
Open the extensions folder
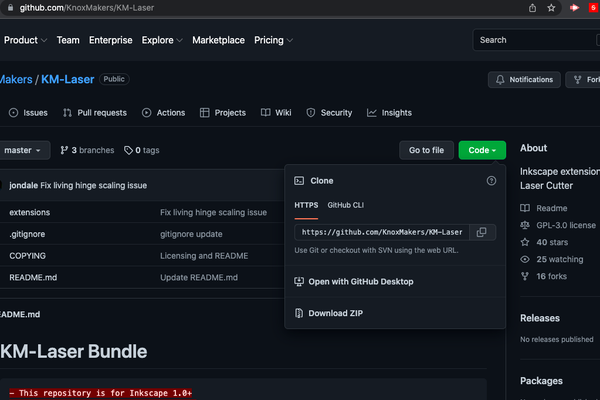[29, 213]
